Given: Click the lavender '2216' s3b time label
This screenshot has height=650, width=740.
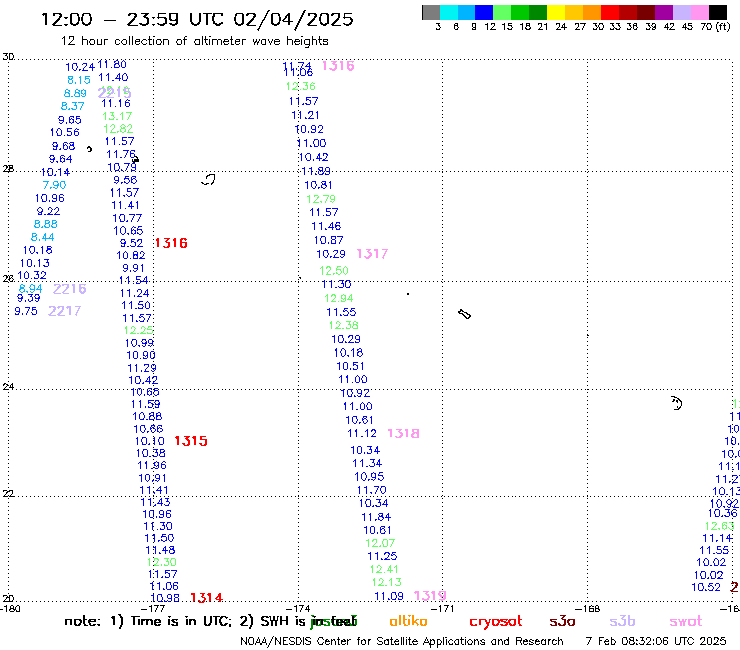Looking at the screenshot, I should tap(69, 289).
